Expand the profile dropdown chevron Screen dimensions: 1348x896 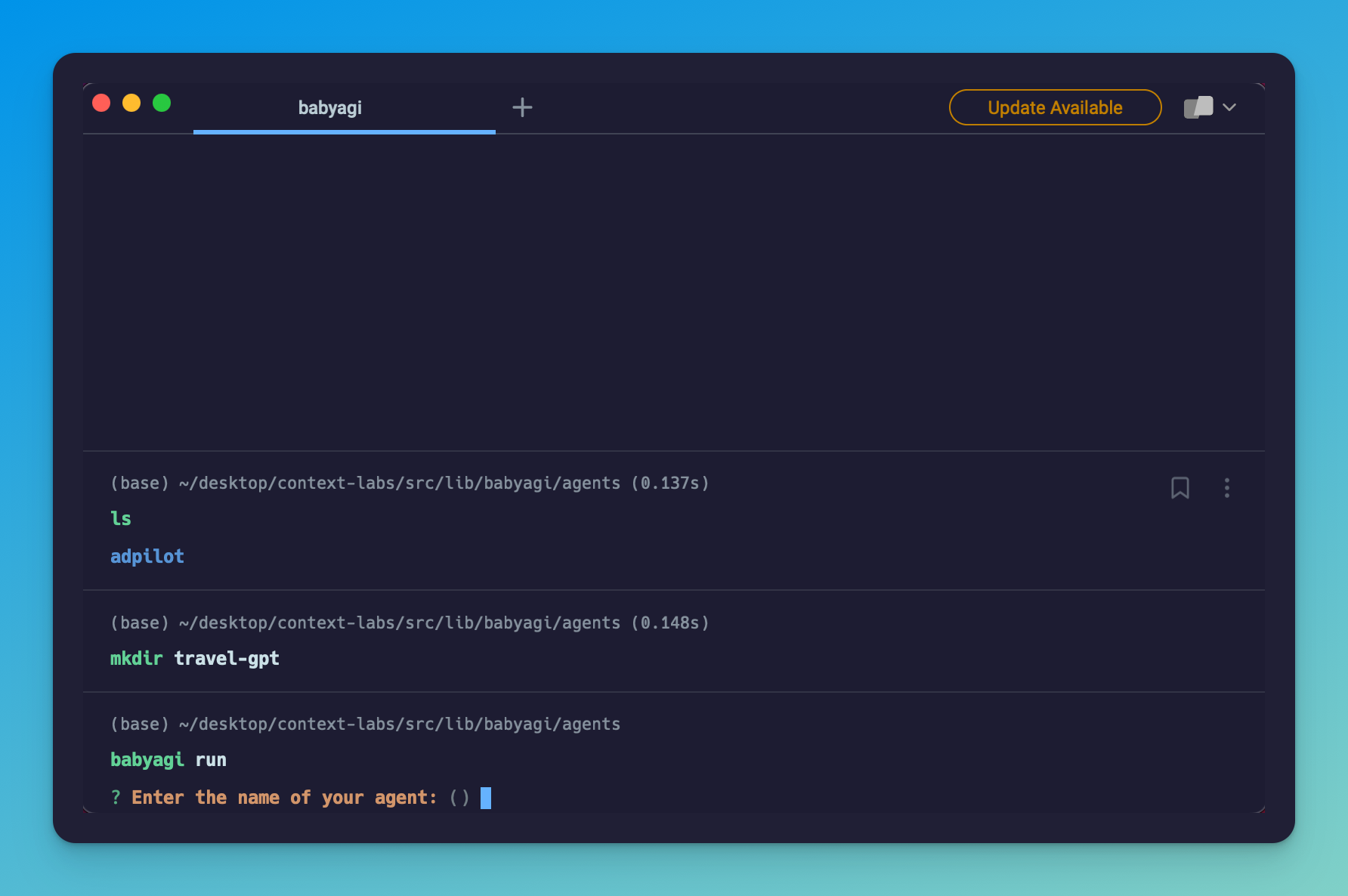point(1229,107)
